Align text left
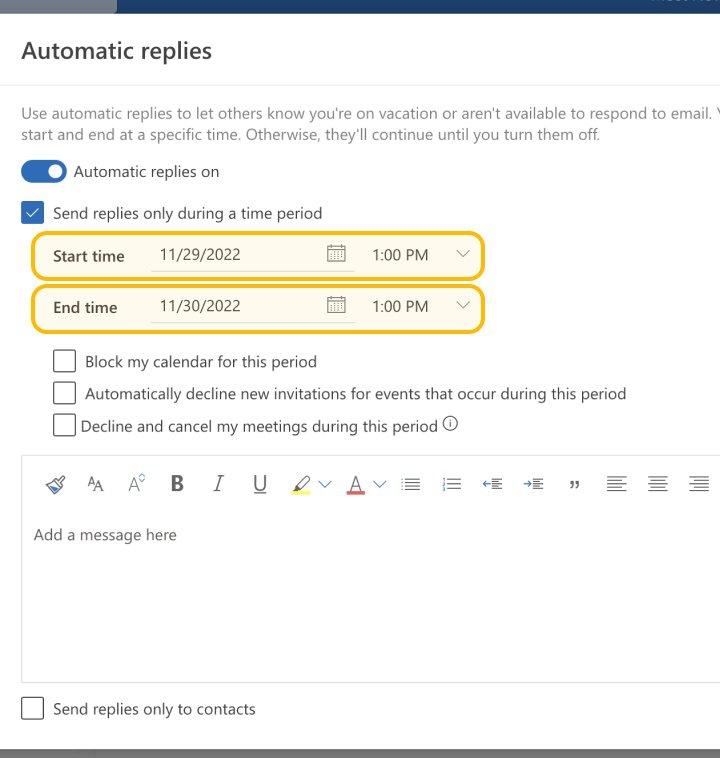This screenshot has height=758, width=720. coord(617,483)
